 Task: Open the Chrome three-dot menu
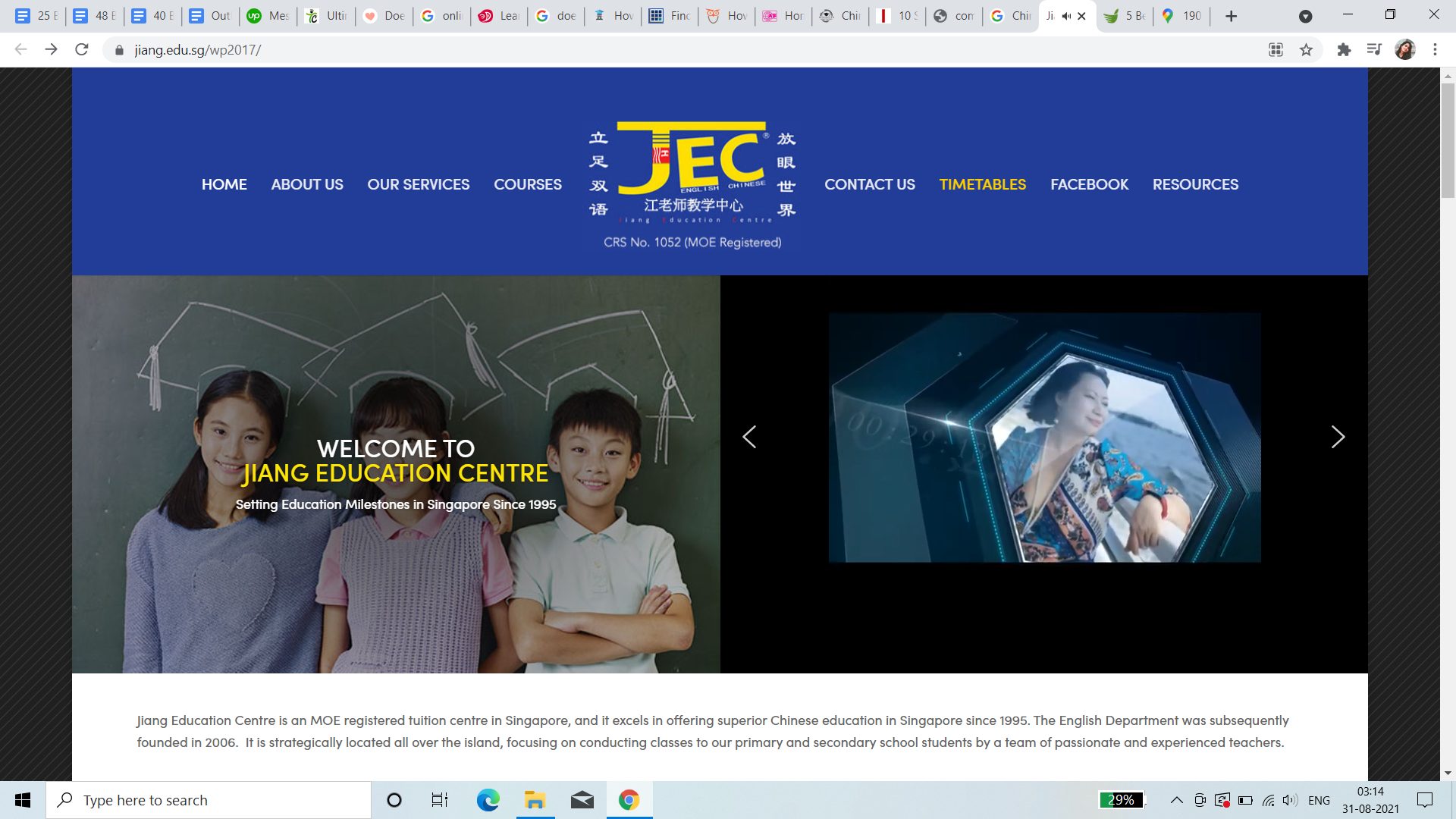click(x=1435, y=50)
